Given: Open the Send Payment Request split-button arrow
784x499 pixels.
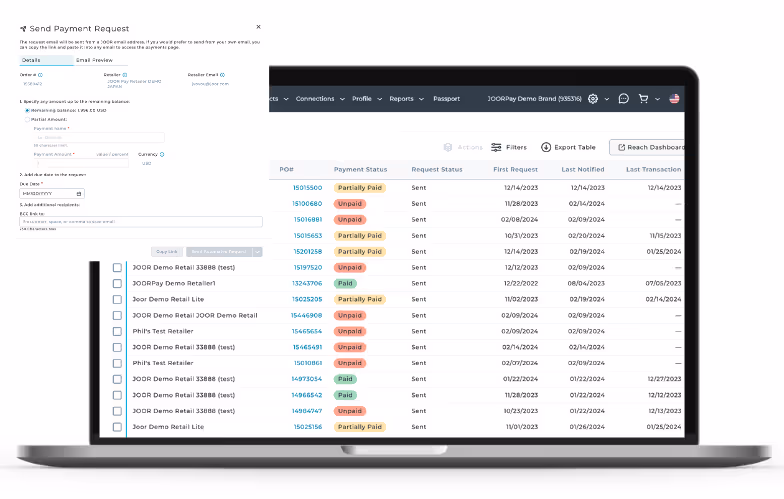Looking at the screenshot, I should pyautogui.click(x=258, y=252).
